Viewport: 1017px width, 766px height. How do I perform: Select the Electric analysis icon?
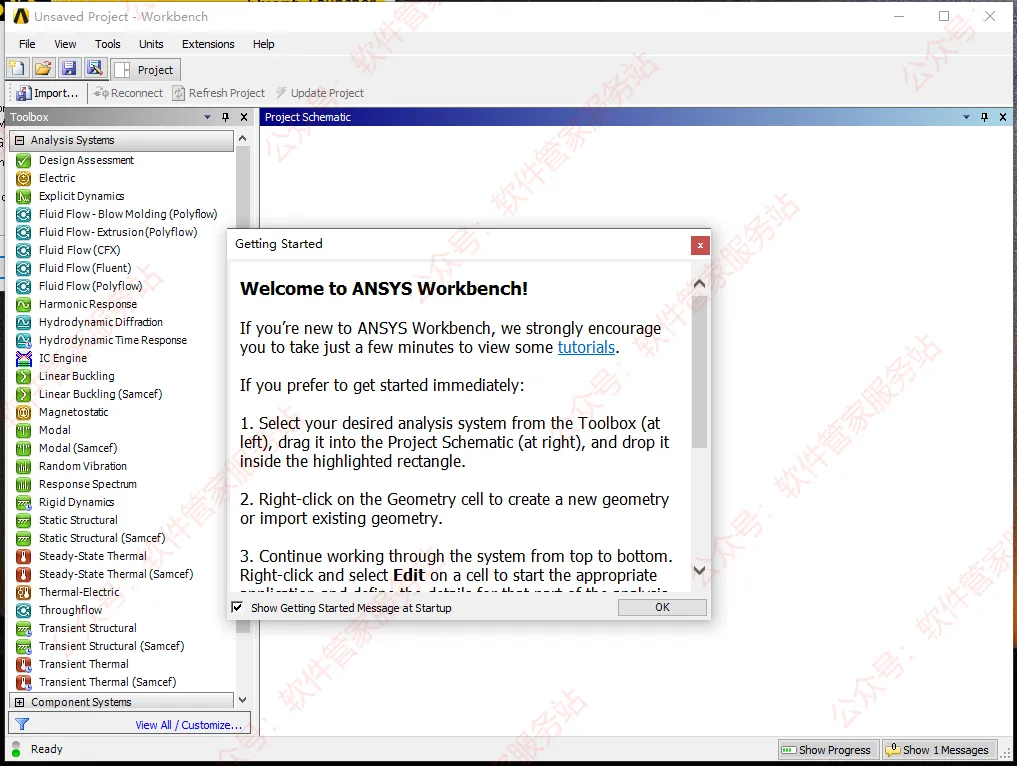click(x=23, y=178)
